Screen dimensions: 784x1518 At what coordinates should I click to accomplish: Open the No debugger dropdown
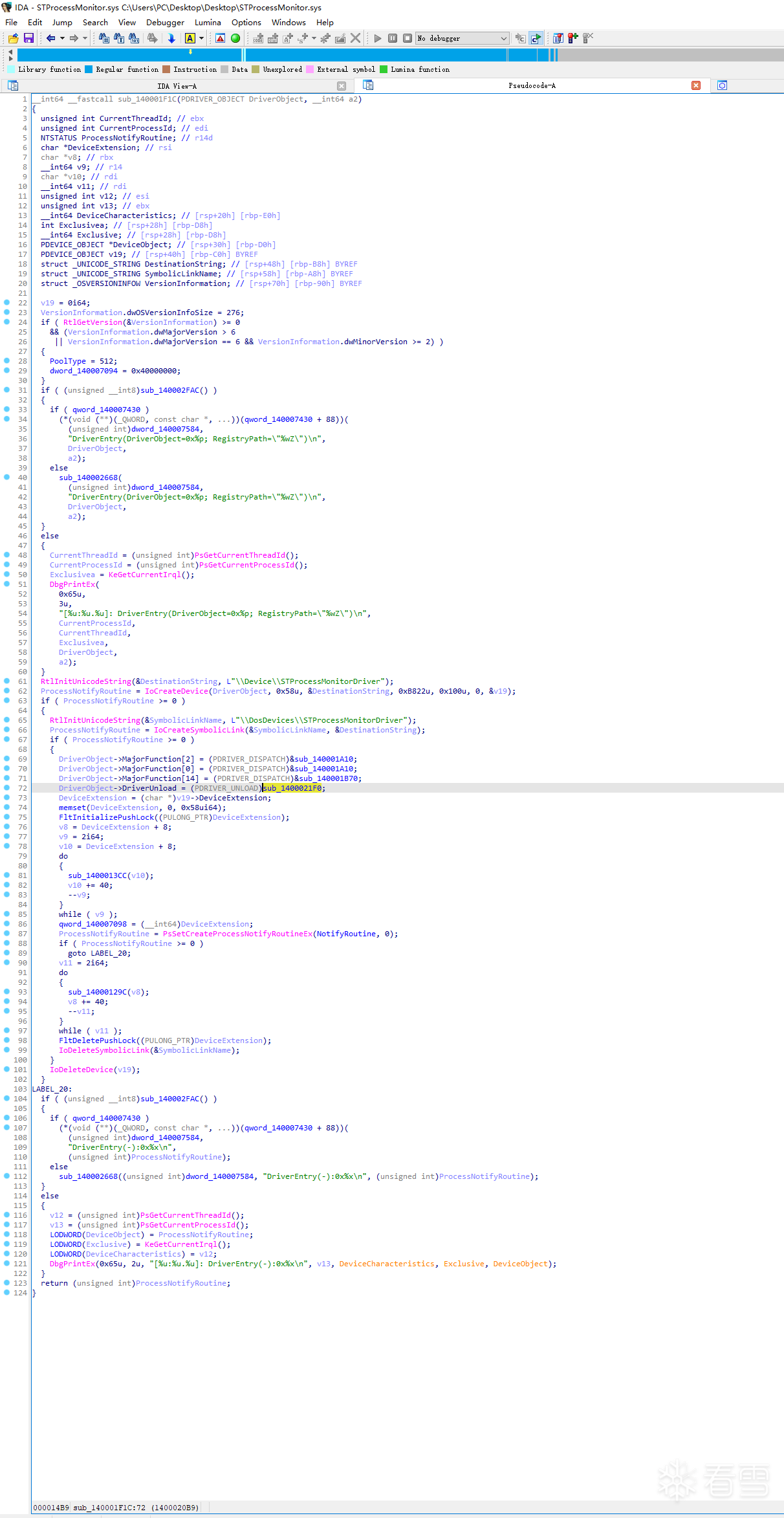click(463, 39)
